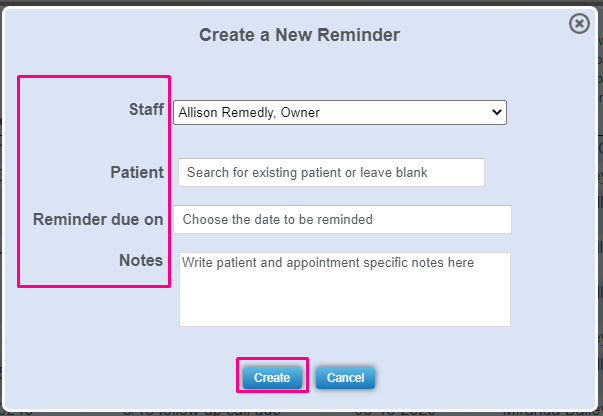Click the 'Create a New Reminder' heading
This screenshot has height=416, width=603.
click(x=300, y=35)
